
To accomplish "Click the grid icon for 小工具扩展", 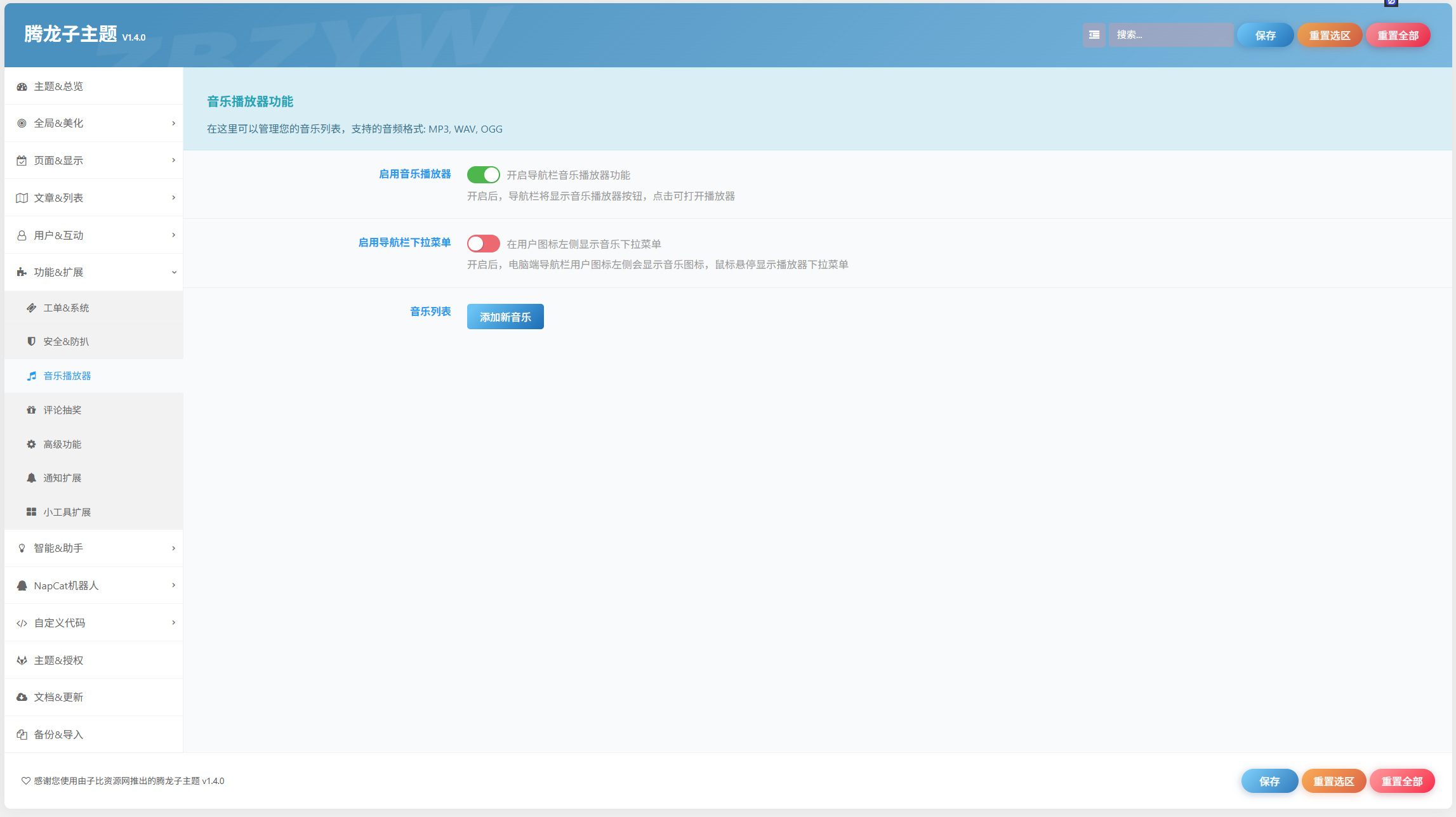I will click(31, 512).
